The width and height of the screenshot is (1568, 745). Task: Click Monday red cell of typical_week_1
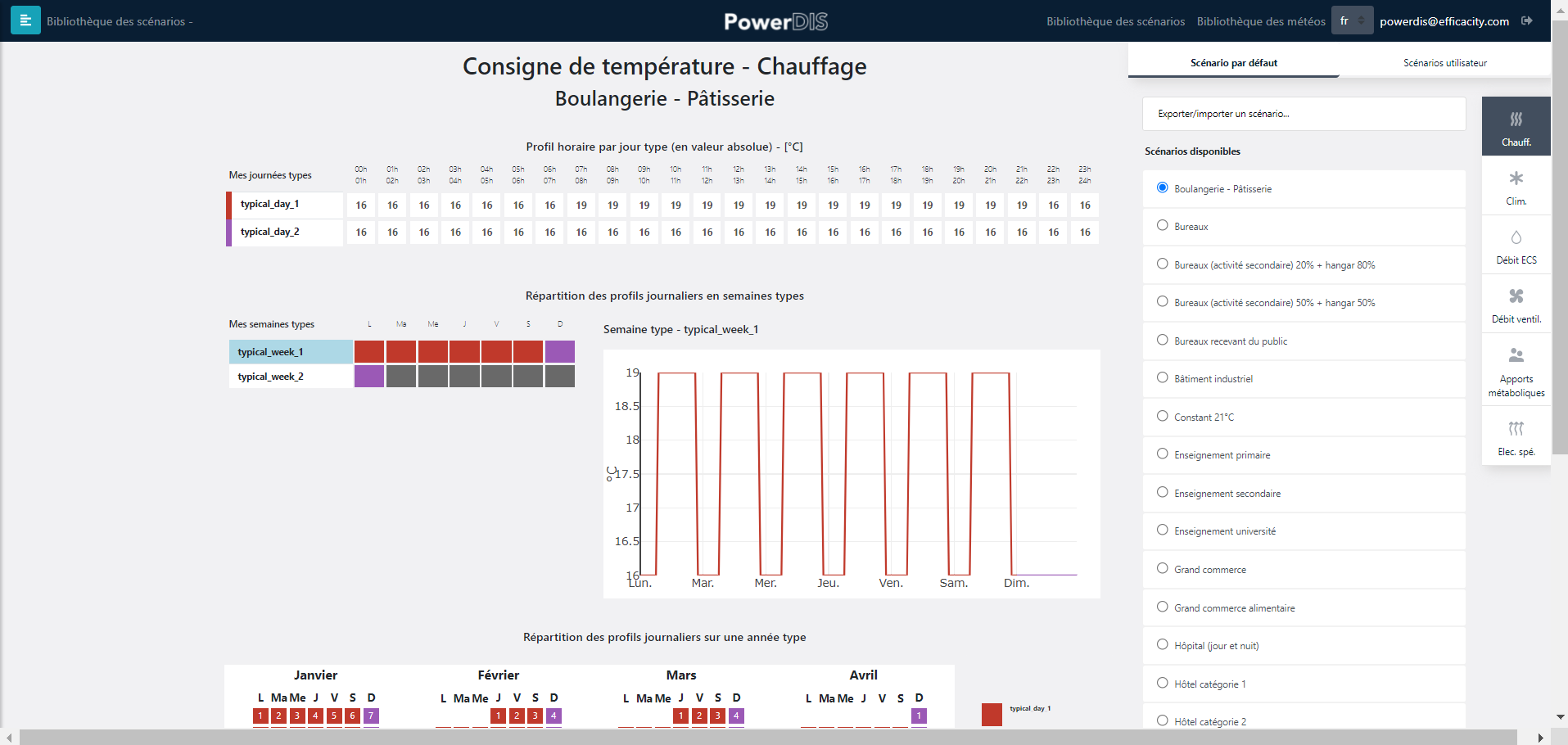[369, 352]
